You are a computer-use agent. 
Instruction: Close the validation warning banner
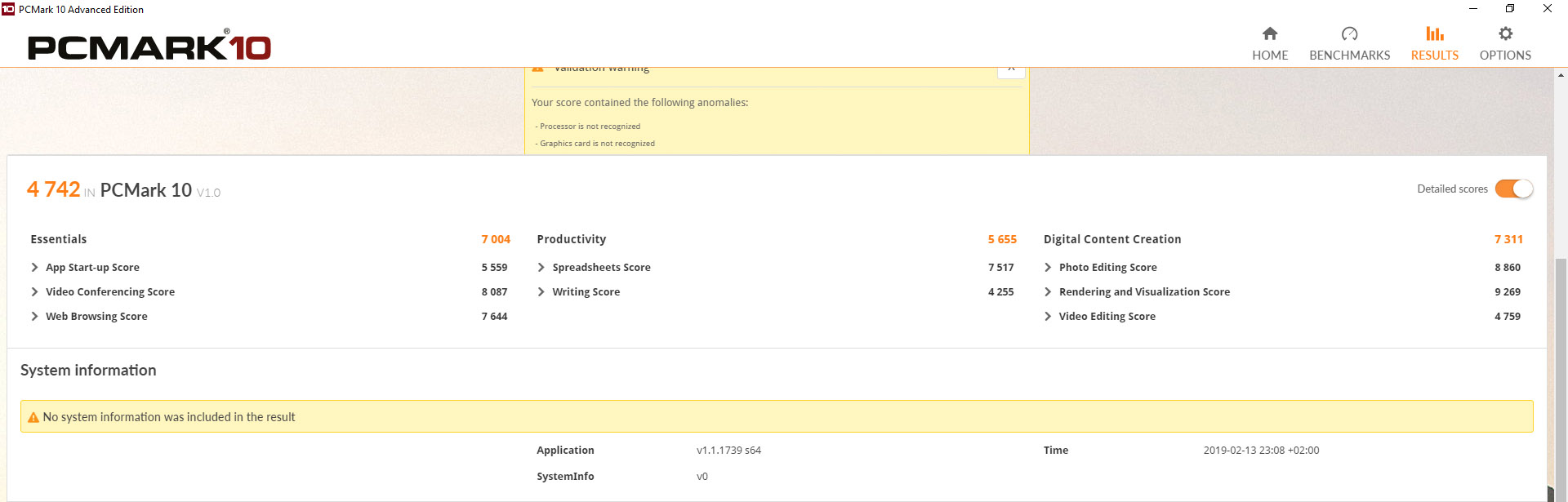1011,70
